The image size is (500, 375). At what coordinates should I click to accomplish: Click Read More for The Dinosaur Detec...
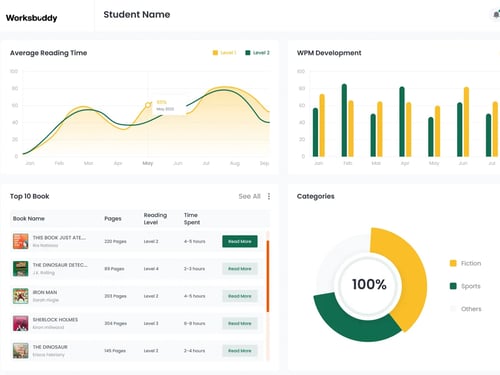pos(240,269)
